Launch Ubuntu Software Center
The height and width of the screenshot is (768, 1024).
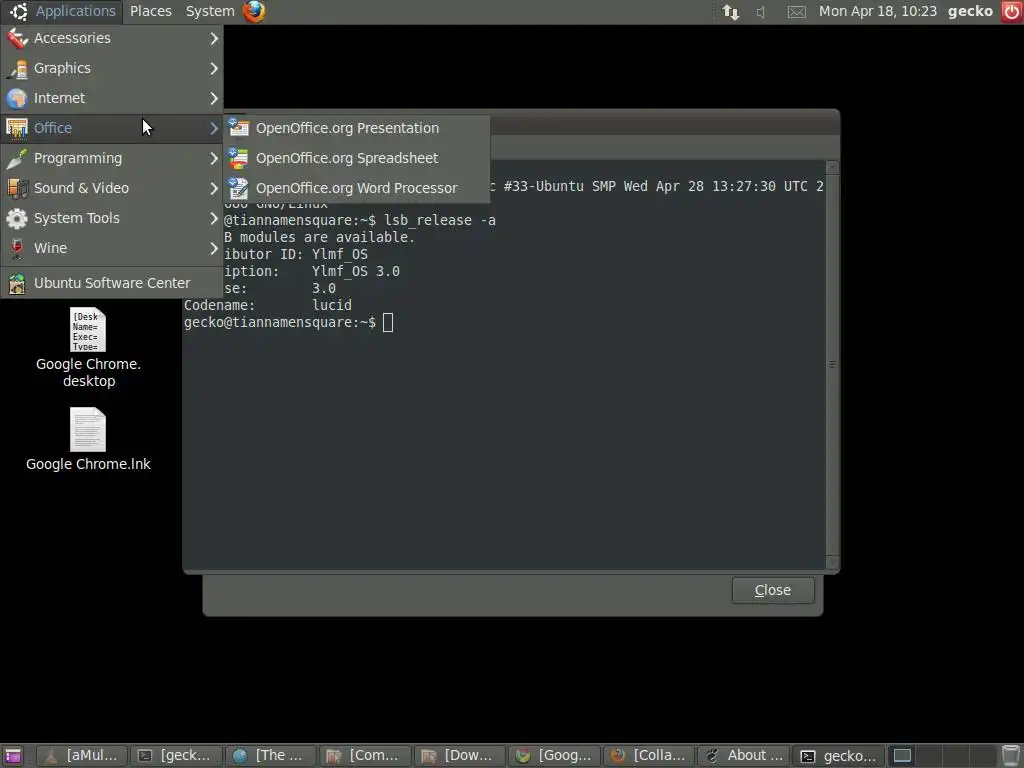[x=112, y=283]
